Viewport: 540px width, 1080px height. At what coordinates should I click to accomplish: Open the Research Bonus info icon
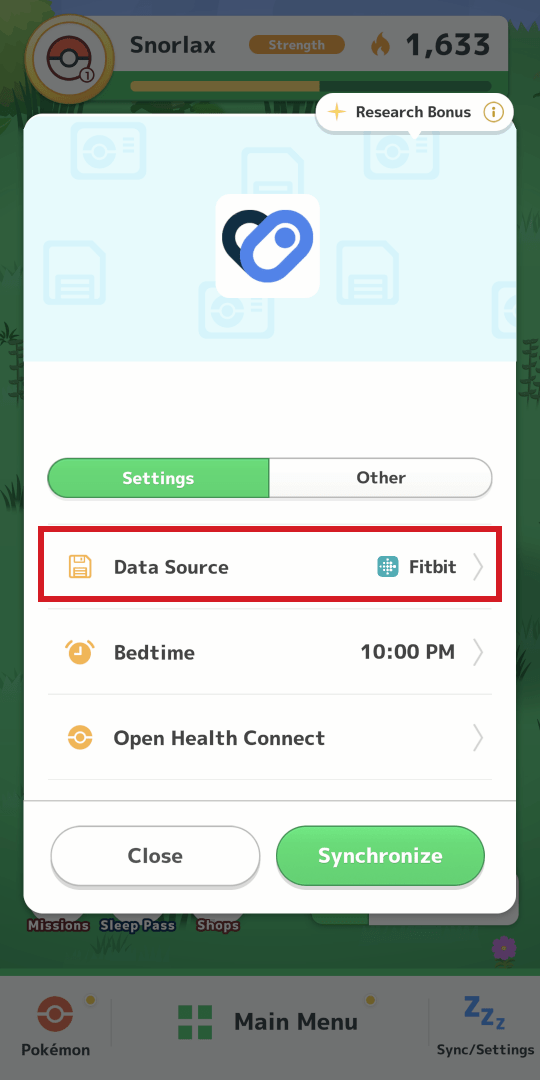point(493,112)
